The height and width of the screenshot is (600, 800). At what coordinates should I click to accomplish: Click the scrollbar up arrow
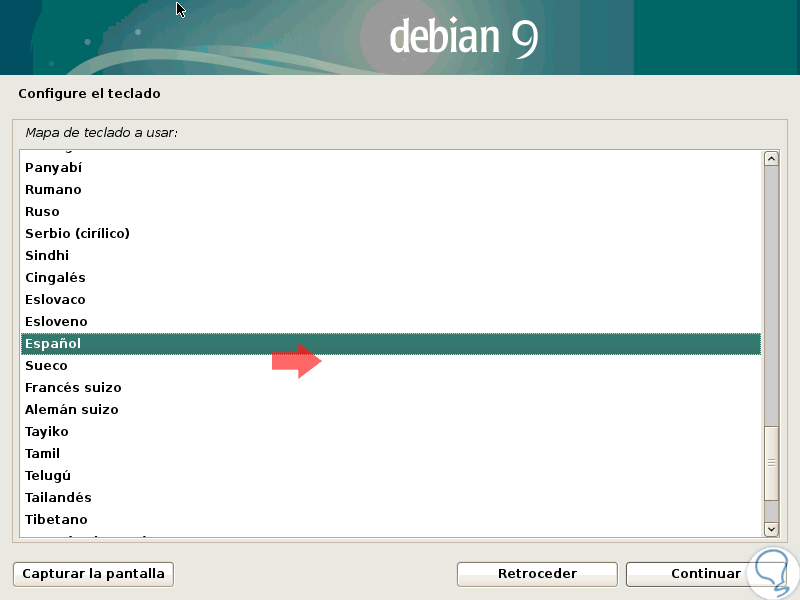tap(771, 159)
